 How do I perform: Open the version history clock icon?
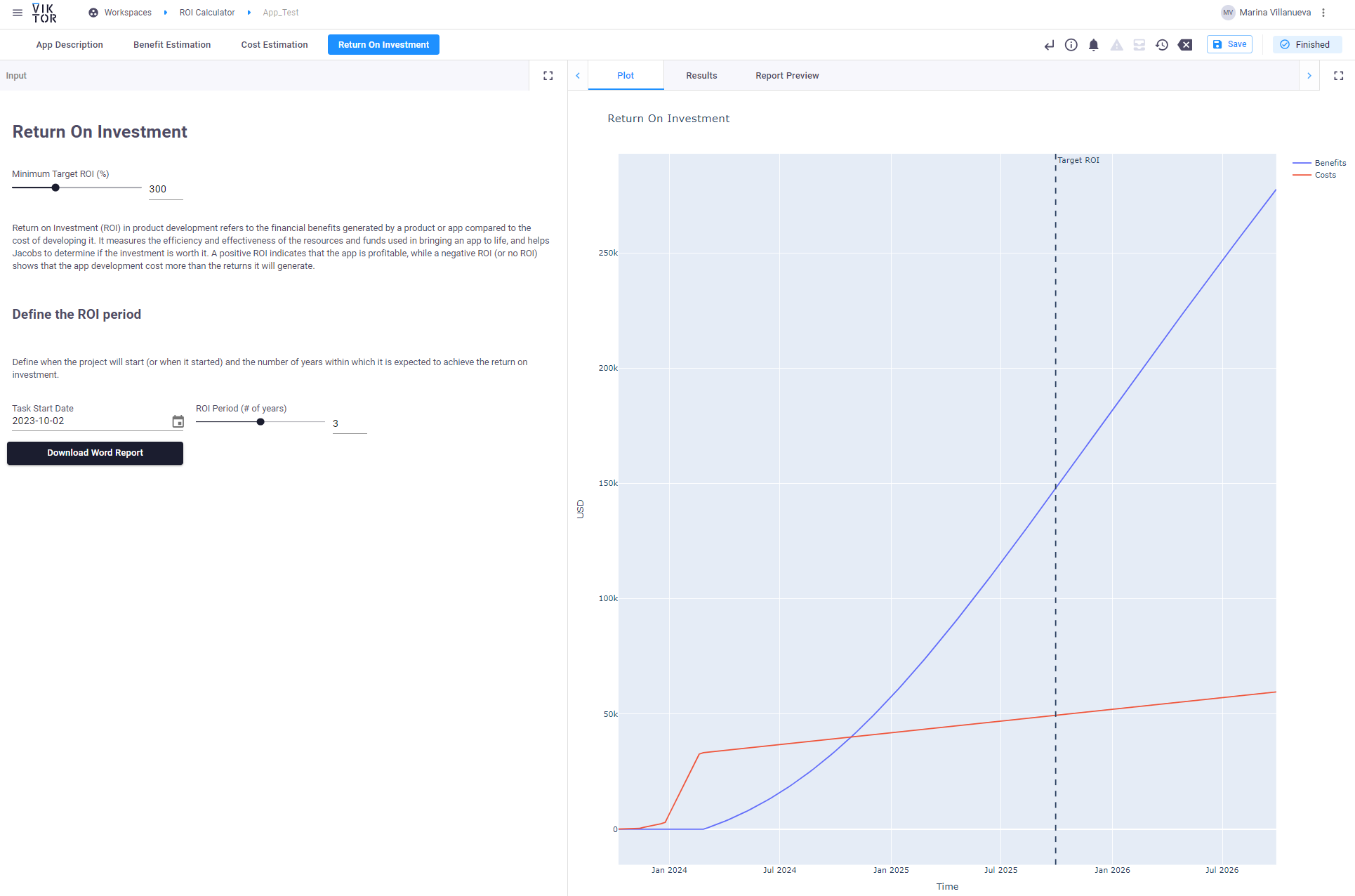(x=1162, y=45)
